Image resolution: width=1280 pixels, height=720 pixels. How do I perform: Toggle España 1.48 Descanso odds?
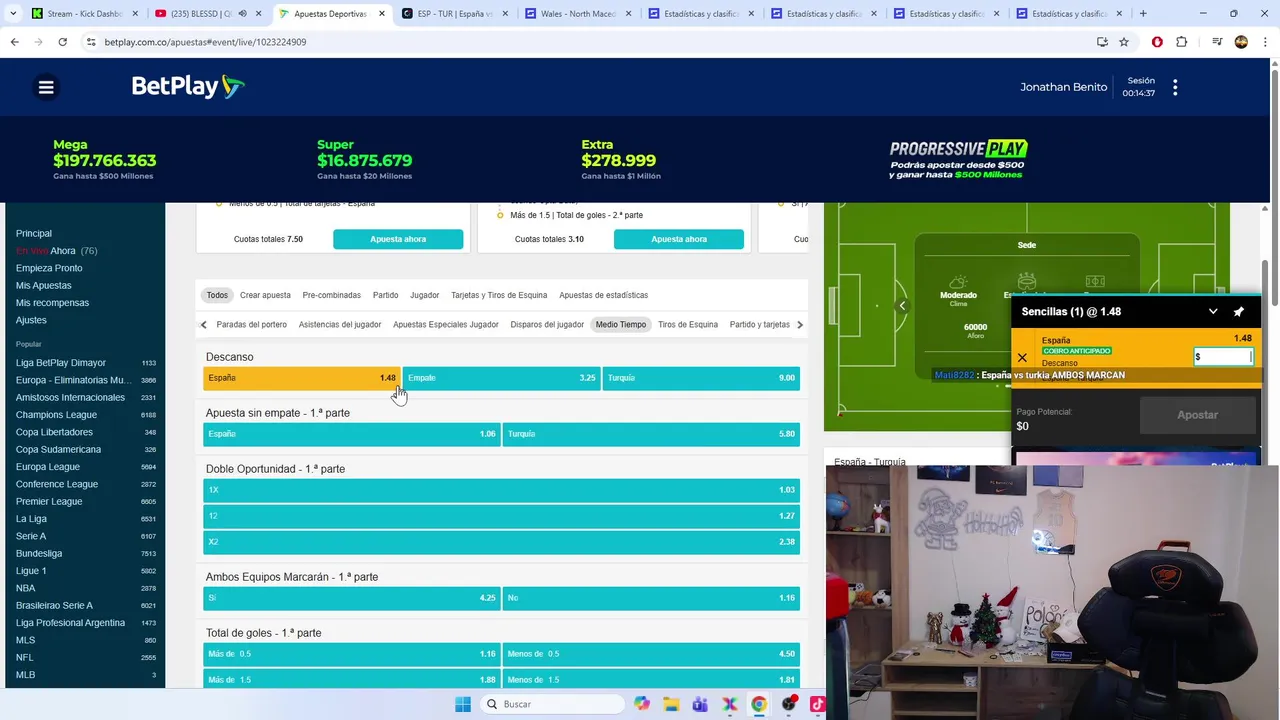301,378
